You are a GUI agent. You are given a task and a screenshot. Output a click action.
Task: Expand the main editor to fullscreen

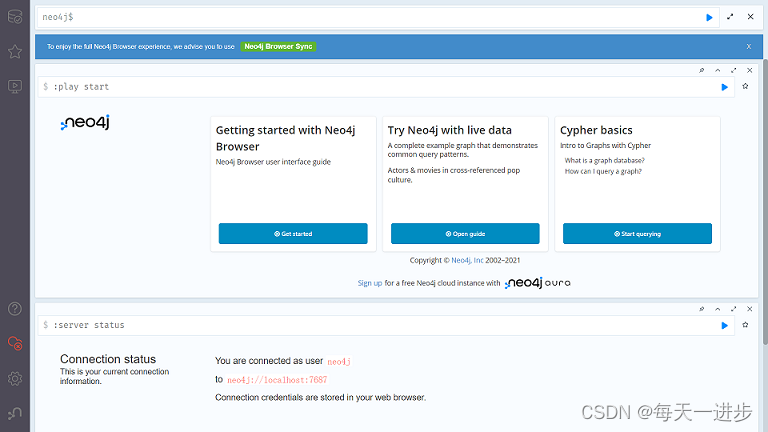[x=730, y=17]
